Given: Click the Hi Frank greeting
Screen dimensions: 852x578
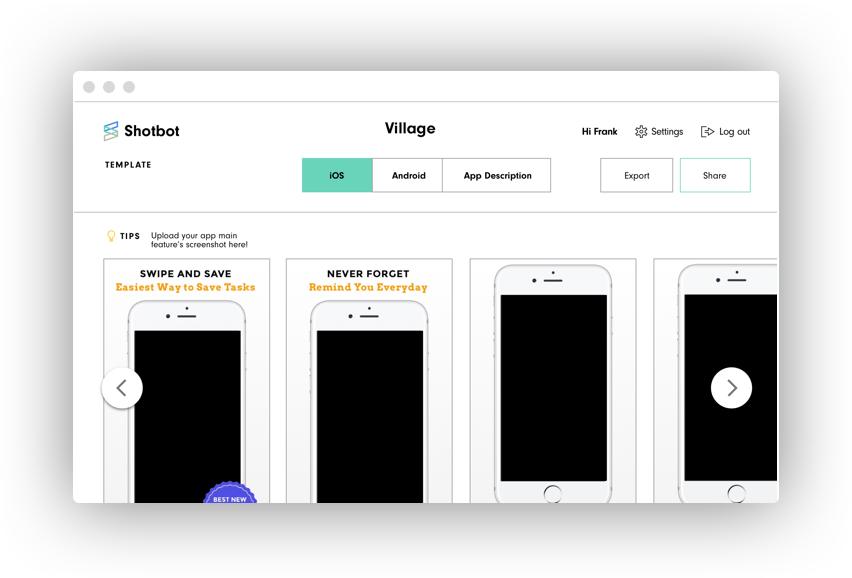Looking at the screenshot, I should [599, 131].
